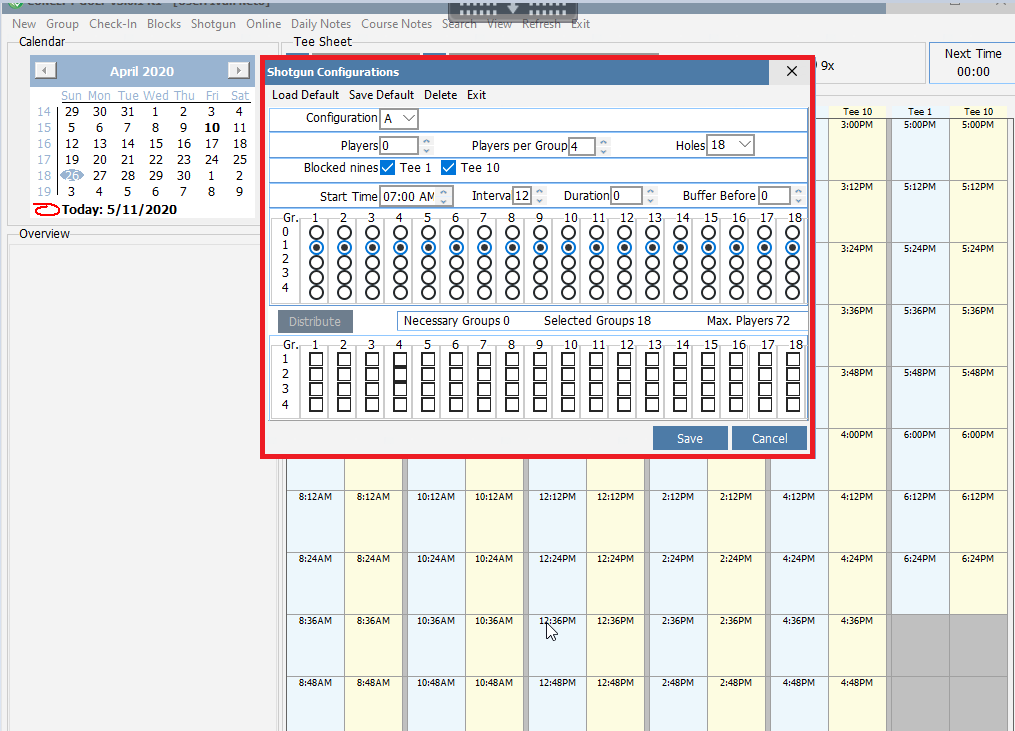Click Exit in Shotgun Configurations menu

(x=476, y=95)
